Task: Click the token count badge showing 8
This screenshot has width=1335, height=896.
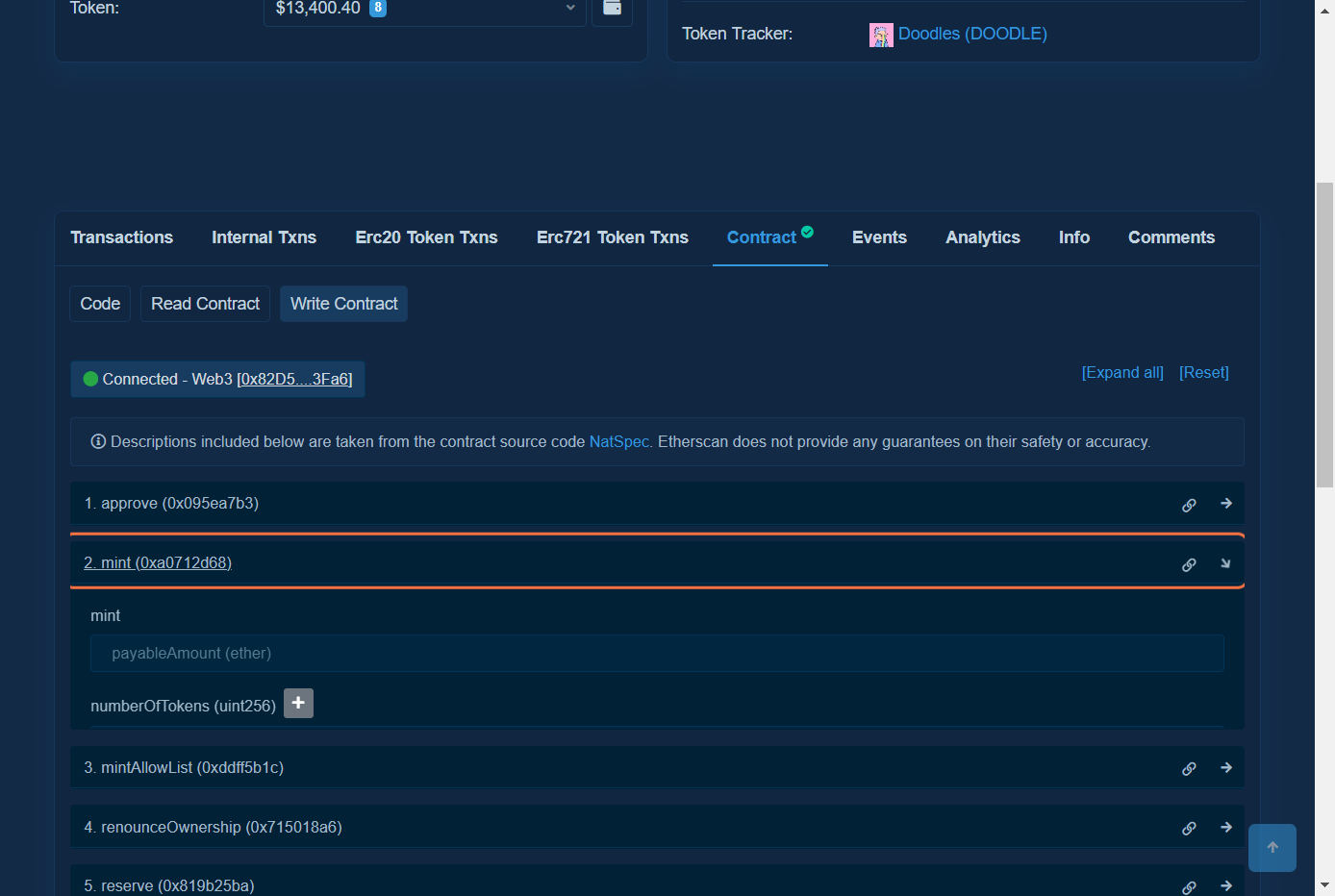Action: point(378,8)
